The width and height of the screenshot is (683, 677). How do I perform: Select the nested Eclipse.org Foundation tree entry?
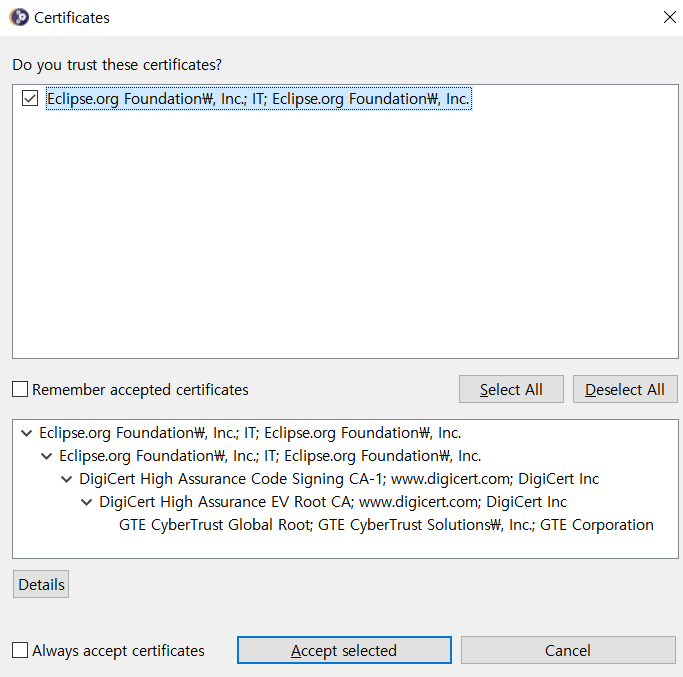point(270,456)
